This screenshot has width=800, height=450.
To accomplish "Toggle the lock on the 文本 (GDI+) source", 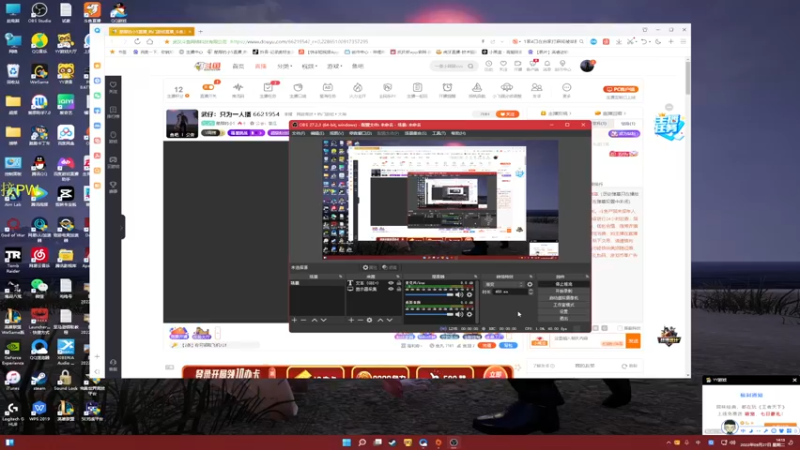I will (x=399, y=283).
